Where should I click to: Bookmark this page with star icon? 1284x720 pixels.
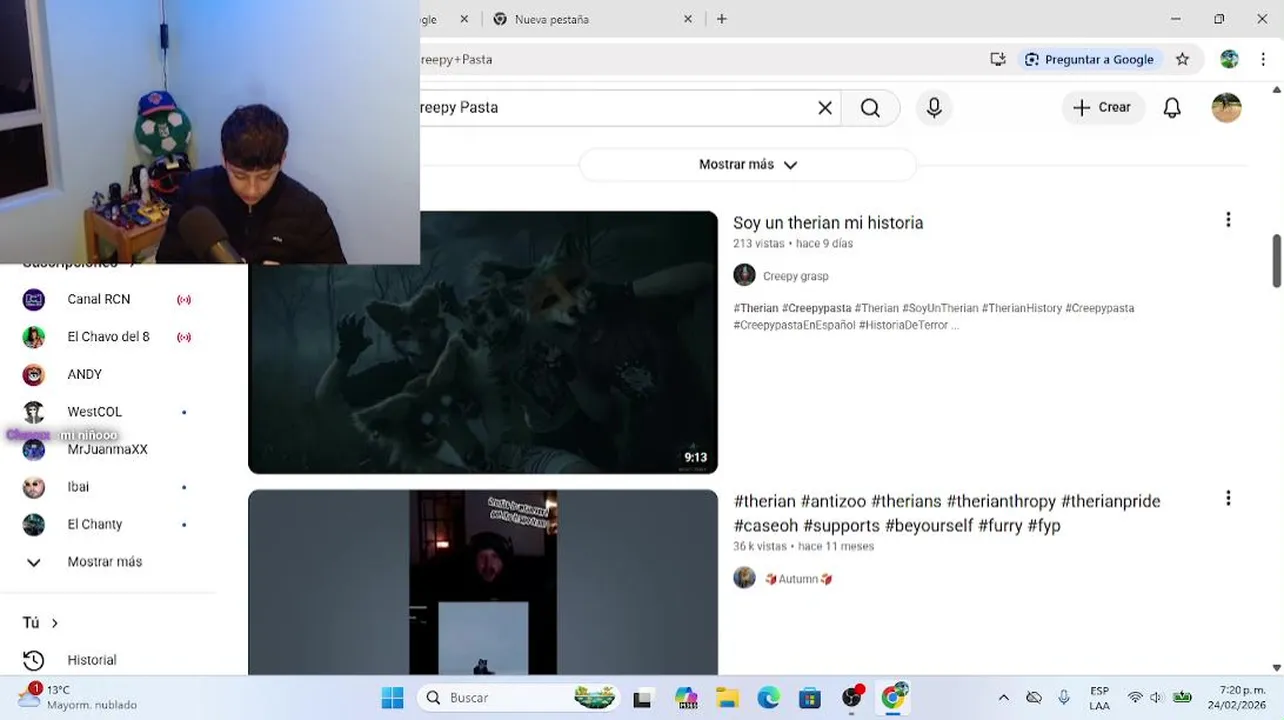pyautogui.click(x=1182, y=60)
